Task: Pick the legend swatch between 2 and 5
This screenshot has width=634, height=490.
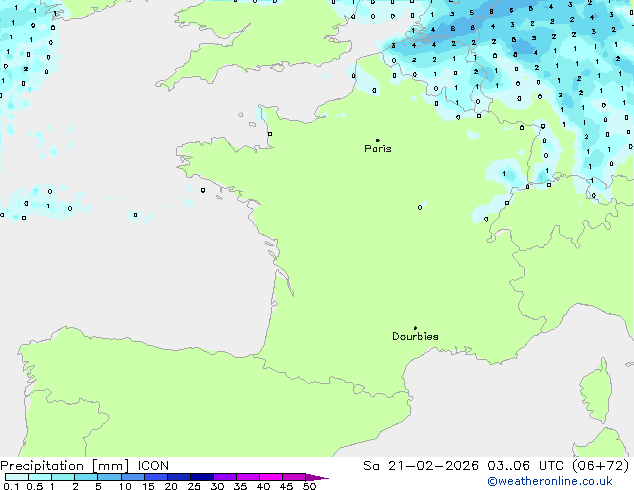Action: 86,477
